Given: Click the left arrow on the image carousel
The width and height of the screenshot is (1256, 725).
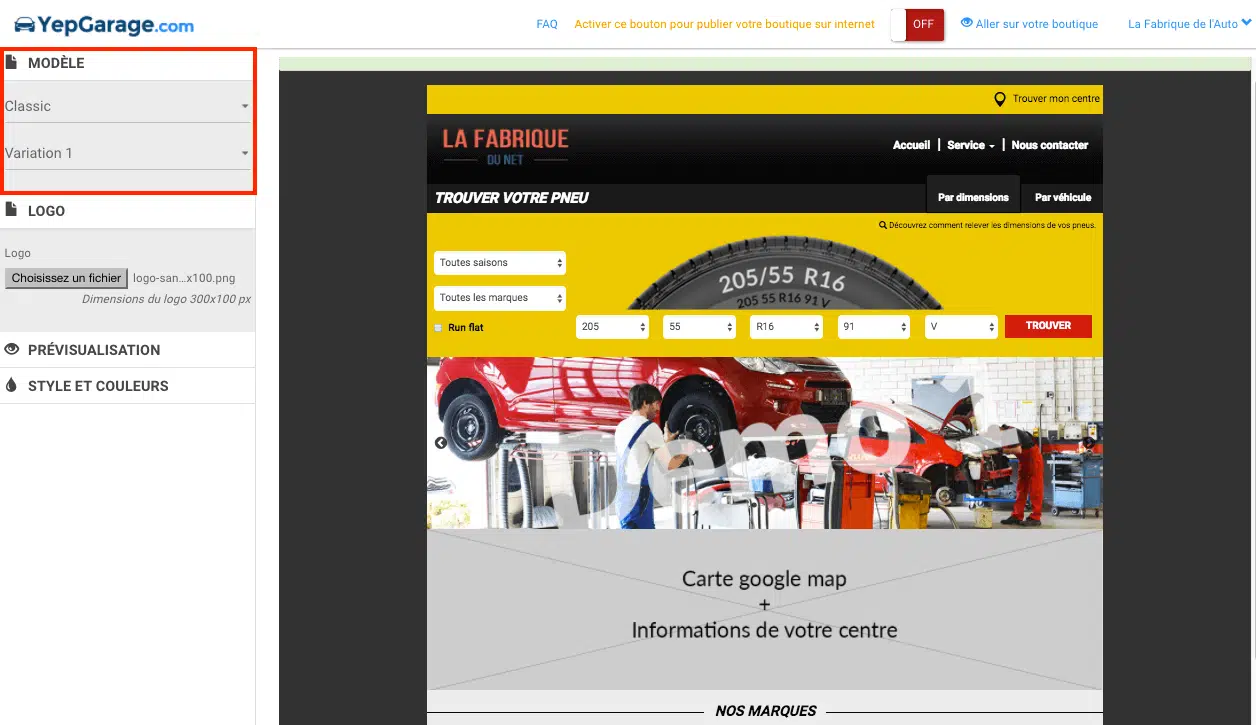Looking at the screenshot, I should pyautogui.click(x=441, y=443).
